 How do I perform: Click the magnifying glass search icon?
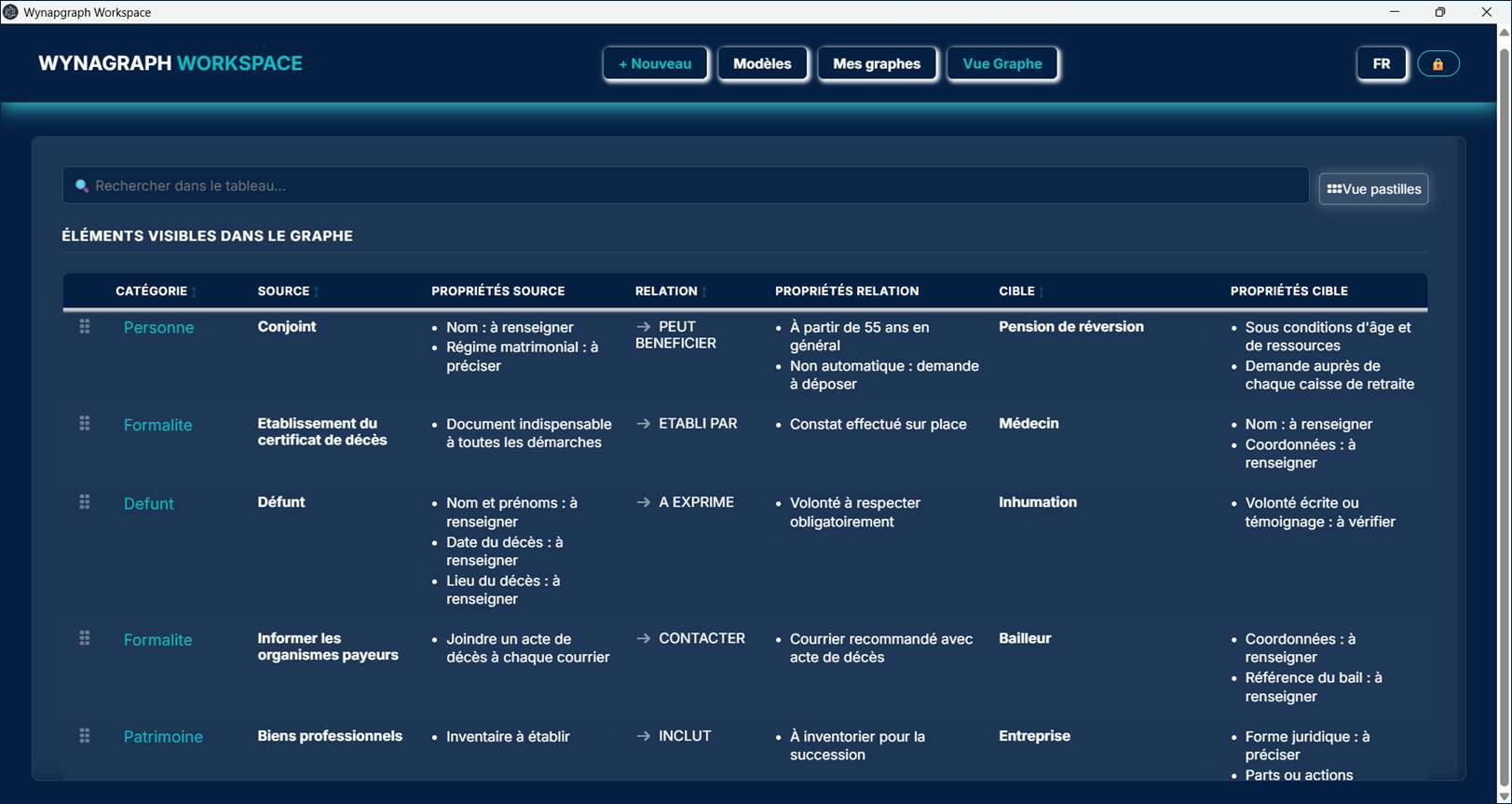82,186
